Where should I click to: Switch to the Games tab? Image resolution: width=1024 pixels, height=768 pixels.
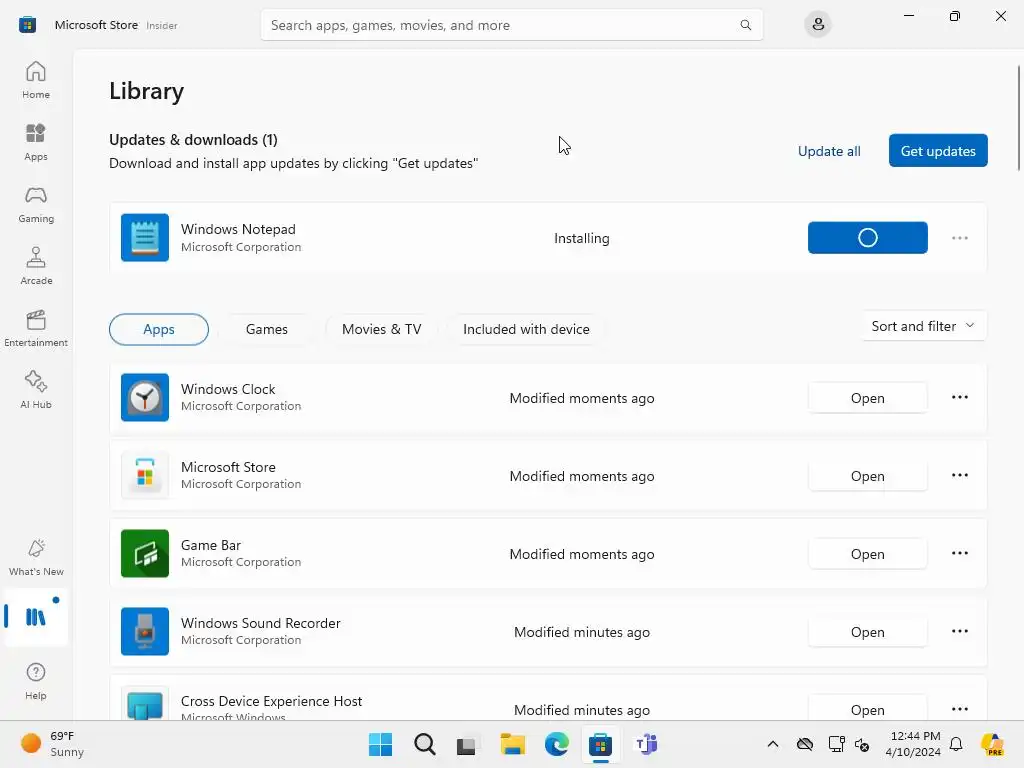point(266,329)
